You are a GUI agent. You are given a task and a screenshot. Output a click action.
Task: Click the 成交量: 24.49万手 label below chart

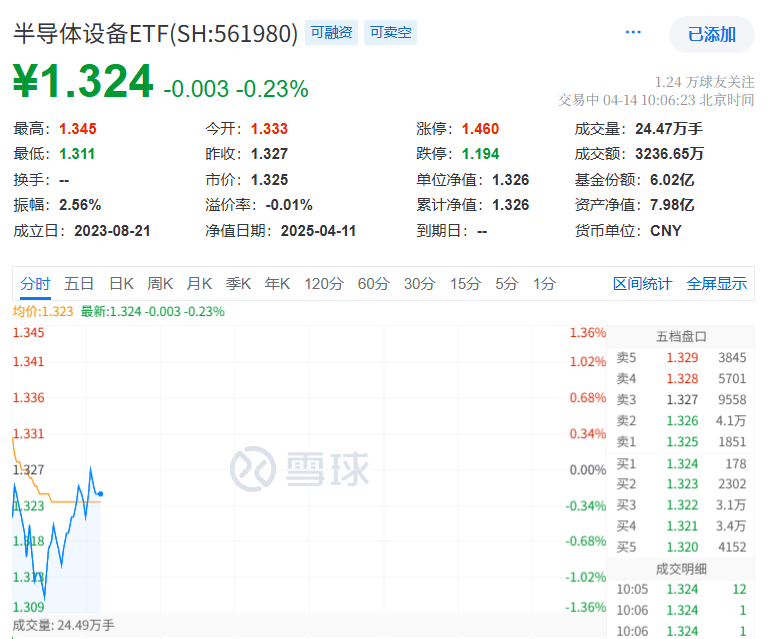64,625
